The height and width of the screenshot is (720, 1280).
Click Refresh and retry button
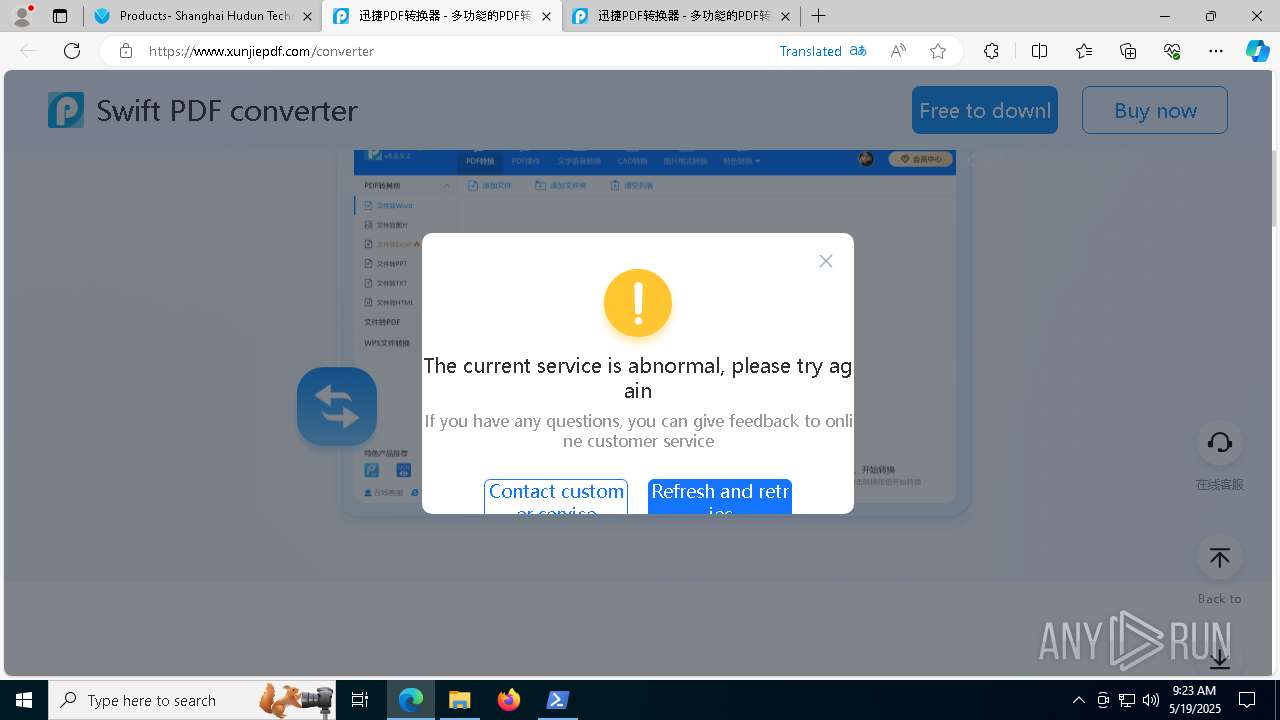(720, 497)
